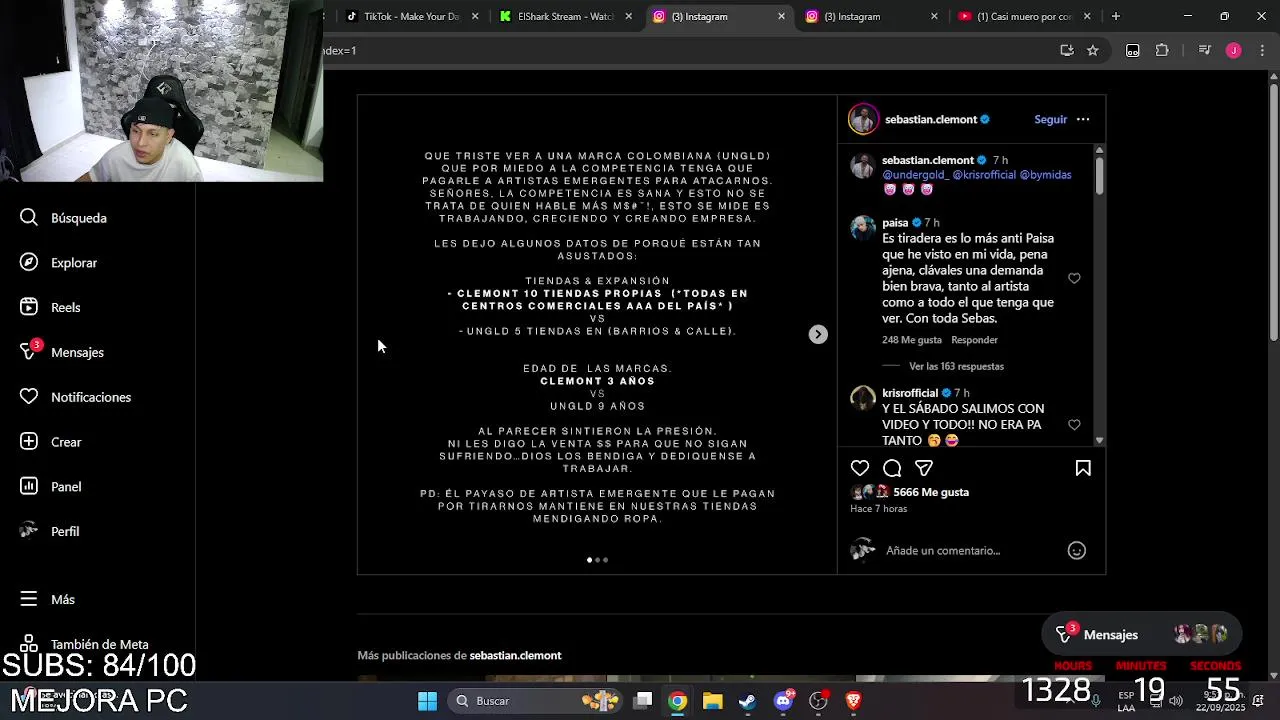Save the post with bookmark icon
The width and height of the screenshot is (1280, 720).
click(x=1083, y=468)
